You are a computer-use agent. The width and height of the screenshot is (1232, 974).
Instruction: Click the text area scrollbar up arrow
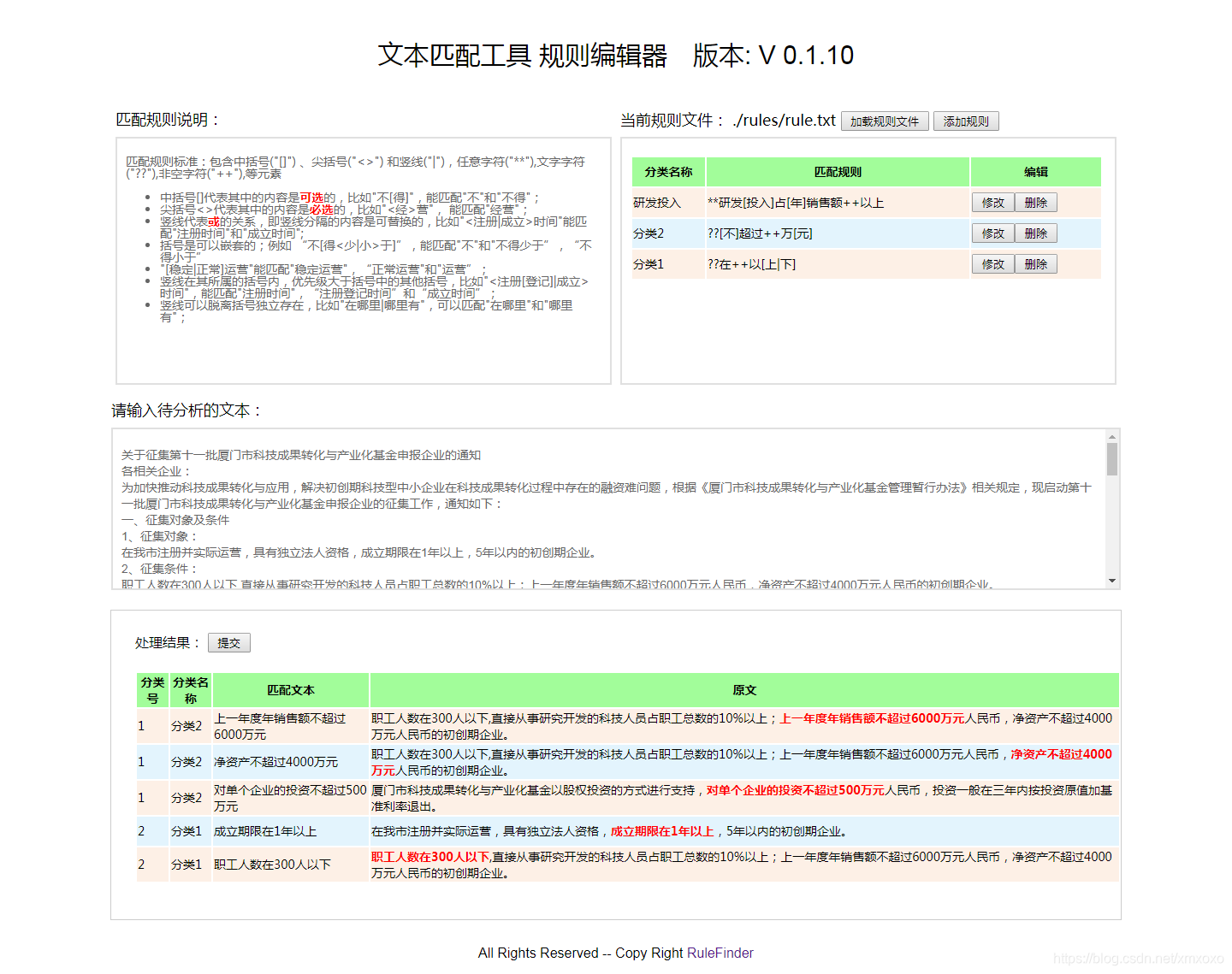click(1112, 436)
